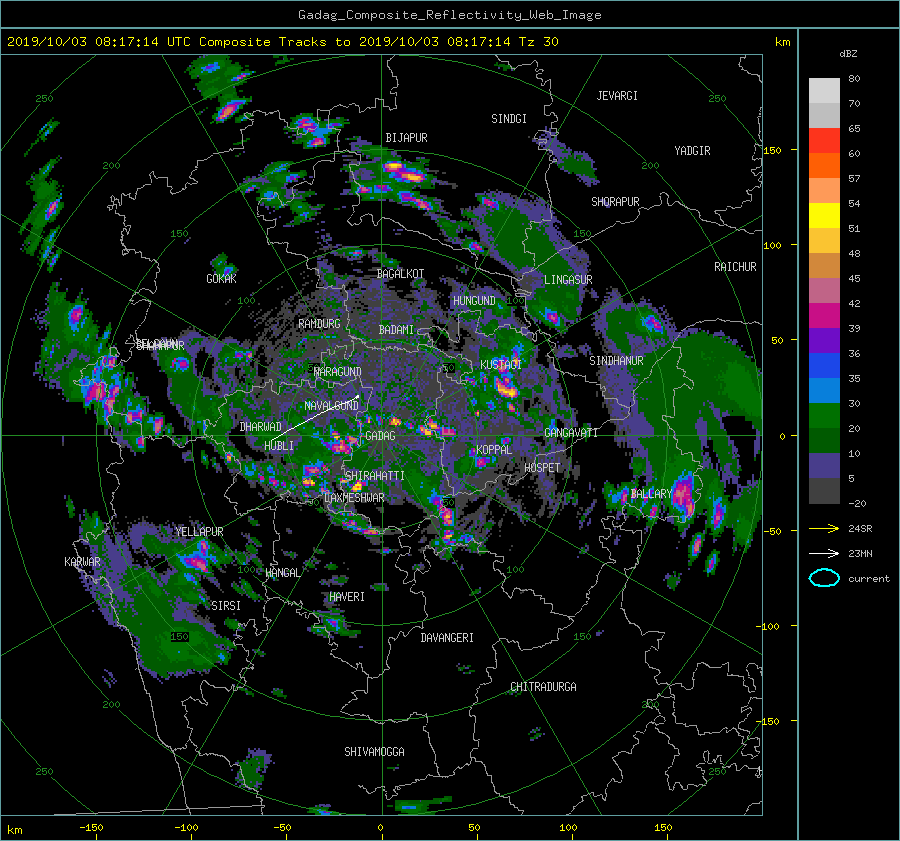
Task: Click the intense echo near Kustagi
Action: tap(506, 386)
